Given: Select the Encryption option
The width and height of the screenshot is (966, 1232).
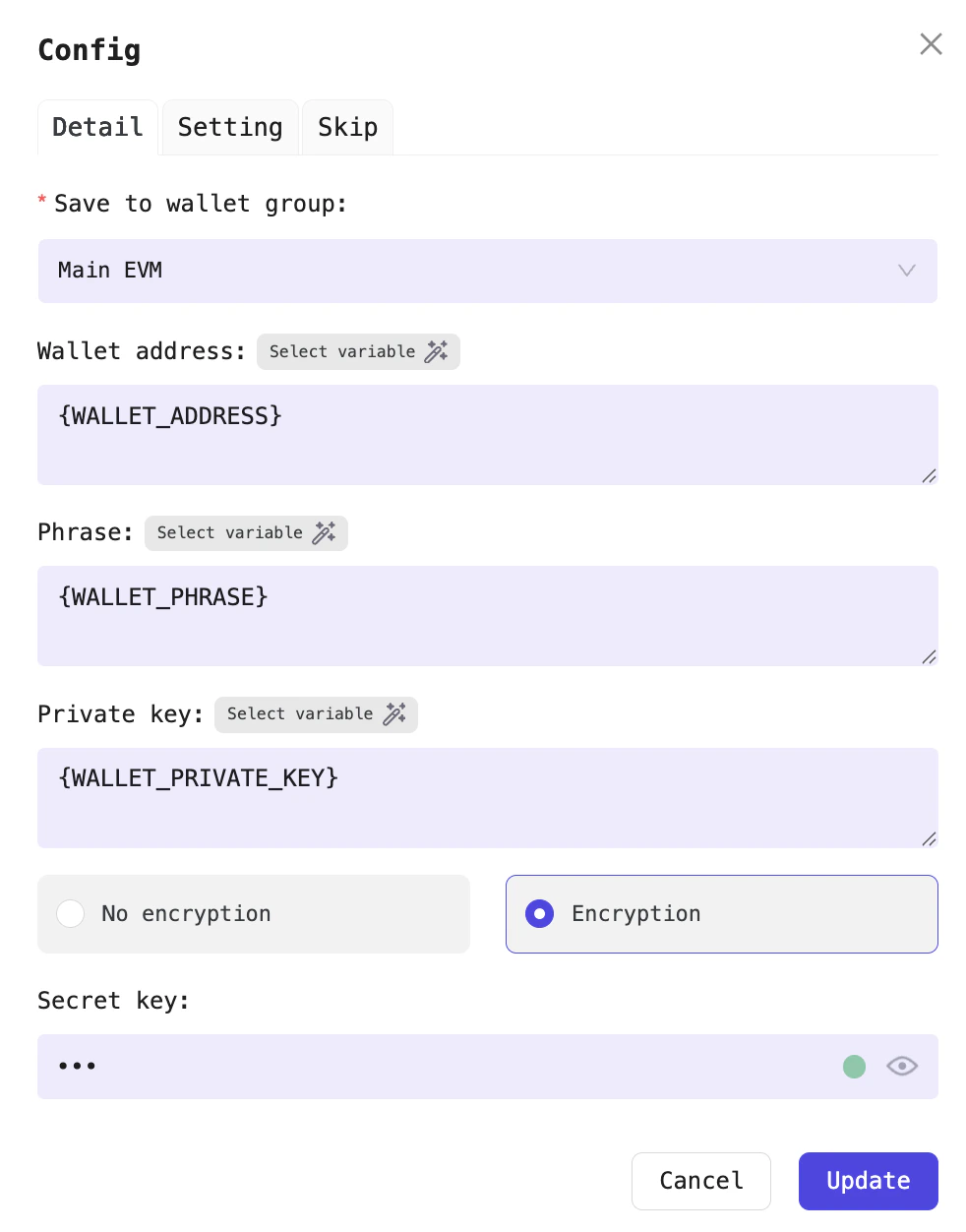Looking at the screenshot, I should coord(539,914).
